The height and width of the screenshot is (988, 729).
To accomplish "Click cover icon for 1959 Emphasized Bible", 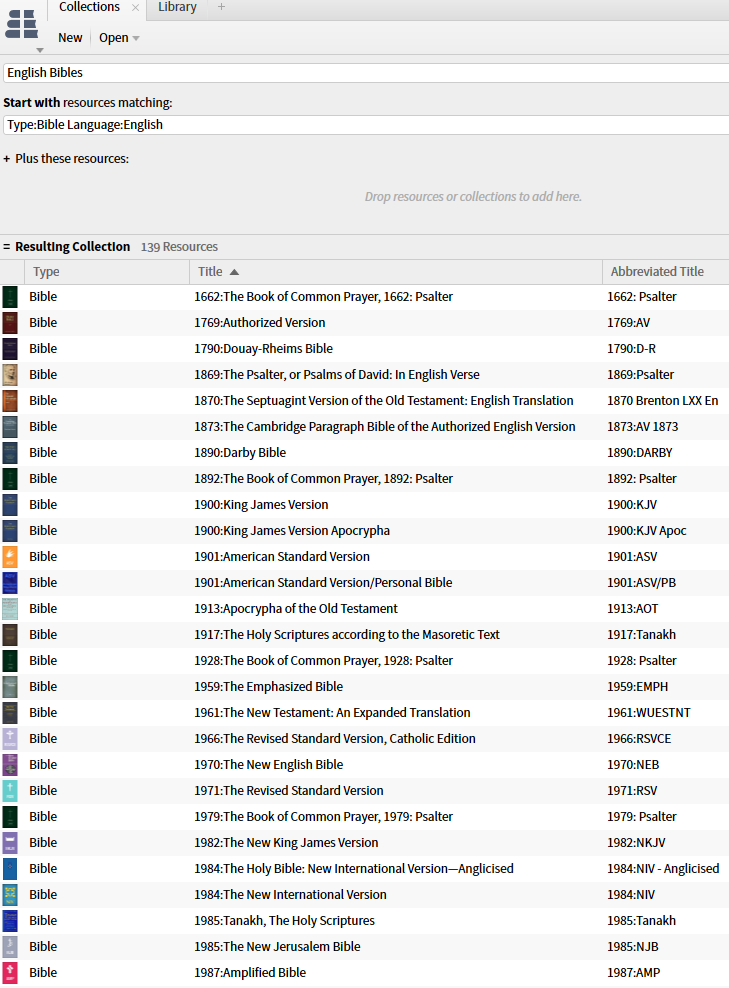I will point(10,687).
